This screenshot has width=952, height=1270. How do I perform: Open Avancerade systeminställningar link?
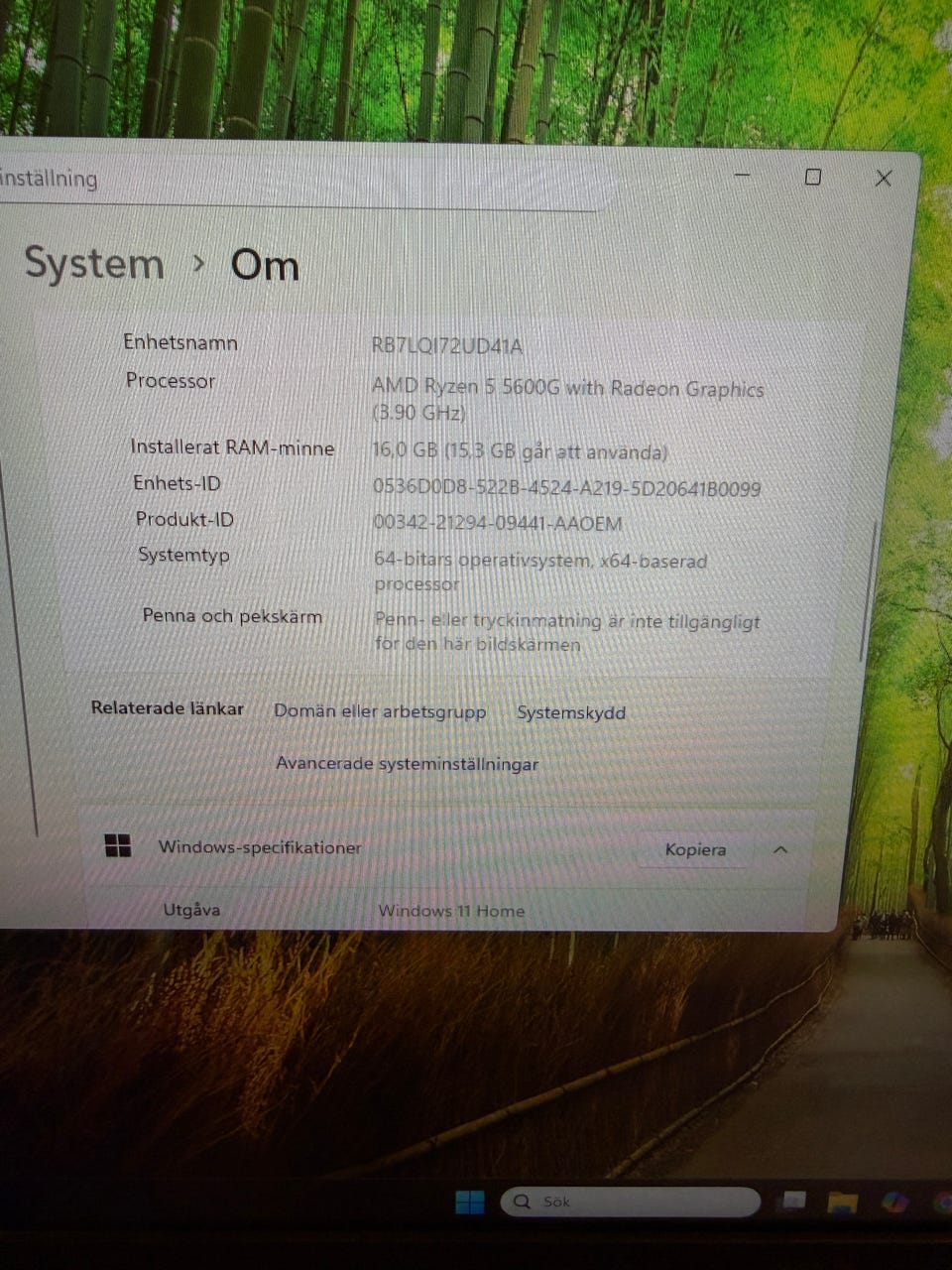407,763
